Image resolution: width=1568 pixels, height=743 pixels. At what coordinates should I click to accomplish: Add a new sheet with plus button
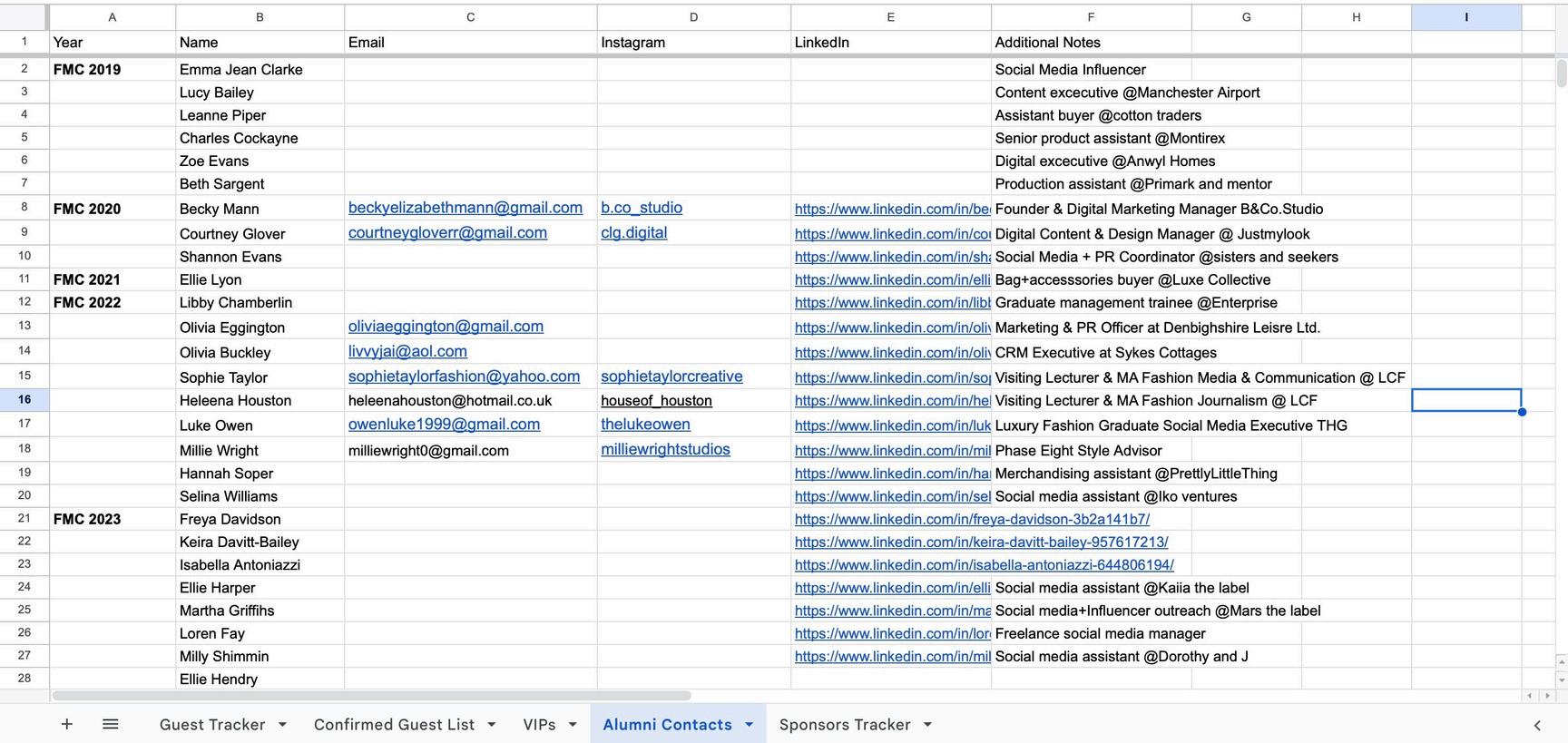click(66, 724)
